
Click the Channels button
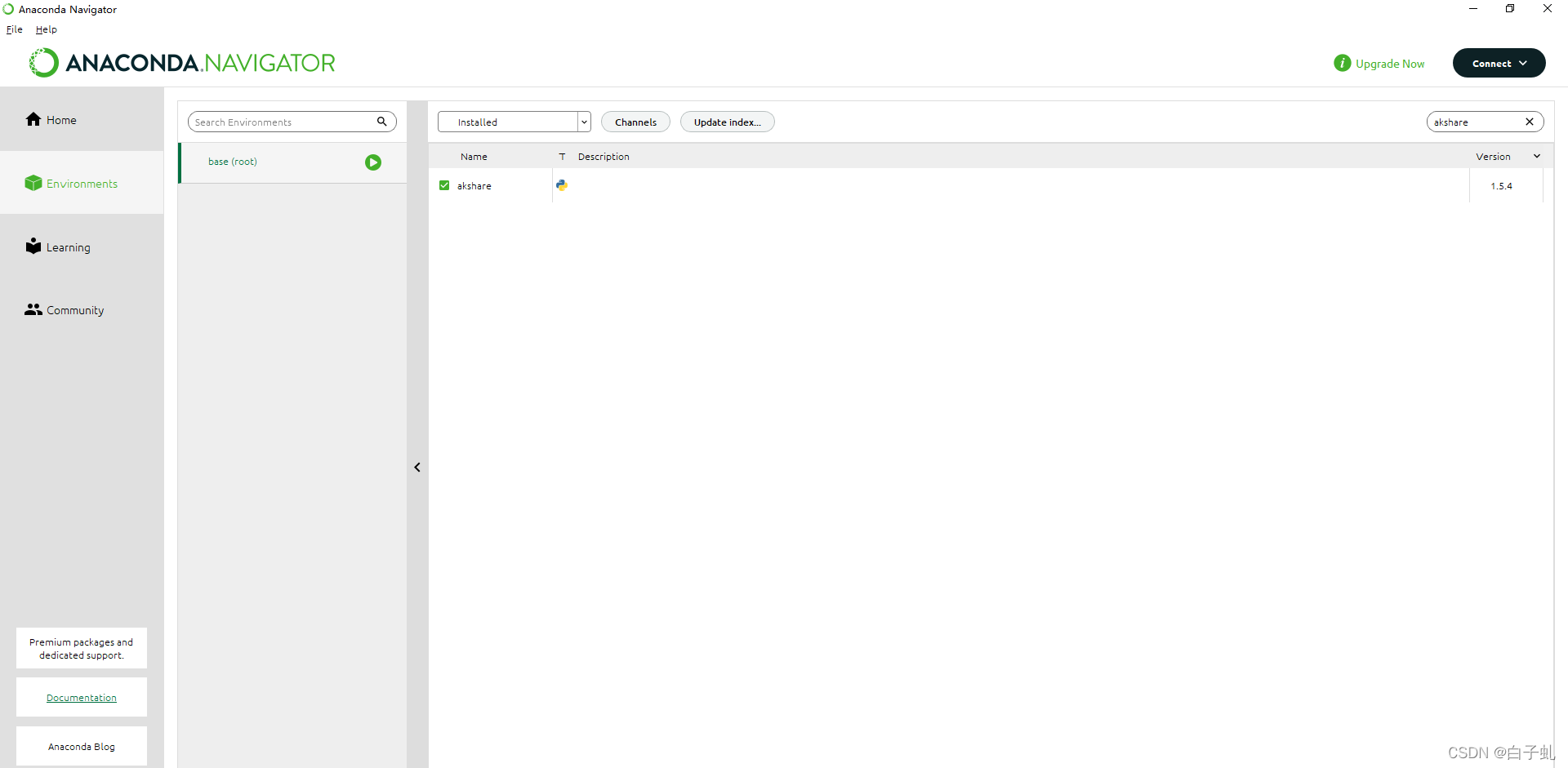coord(635,122)
